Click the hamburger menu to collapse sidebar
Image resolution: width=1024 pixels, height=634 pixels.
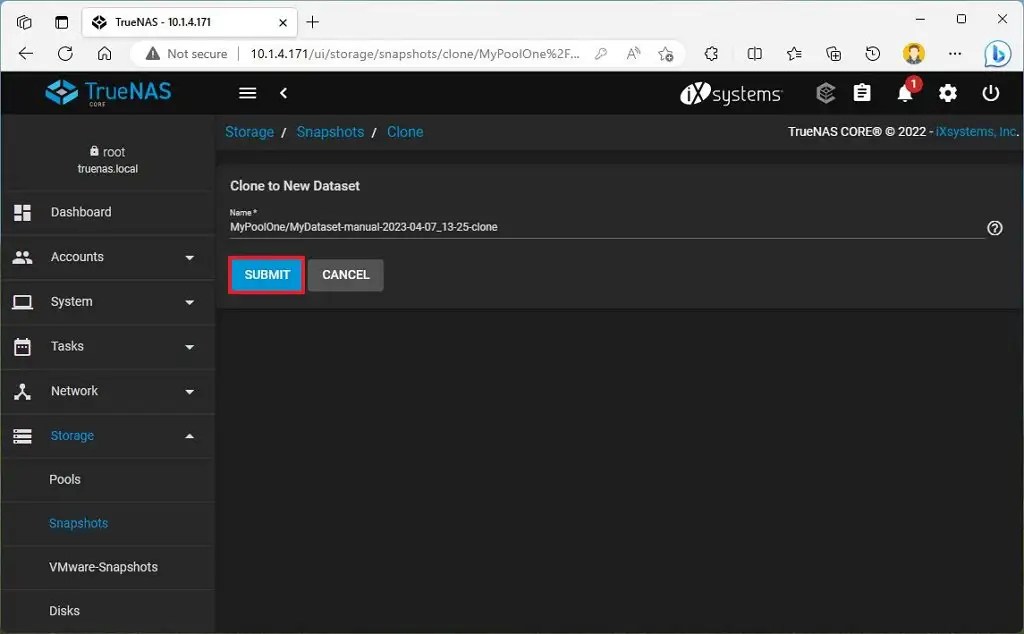tap(247, 92)
